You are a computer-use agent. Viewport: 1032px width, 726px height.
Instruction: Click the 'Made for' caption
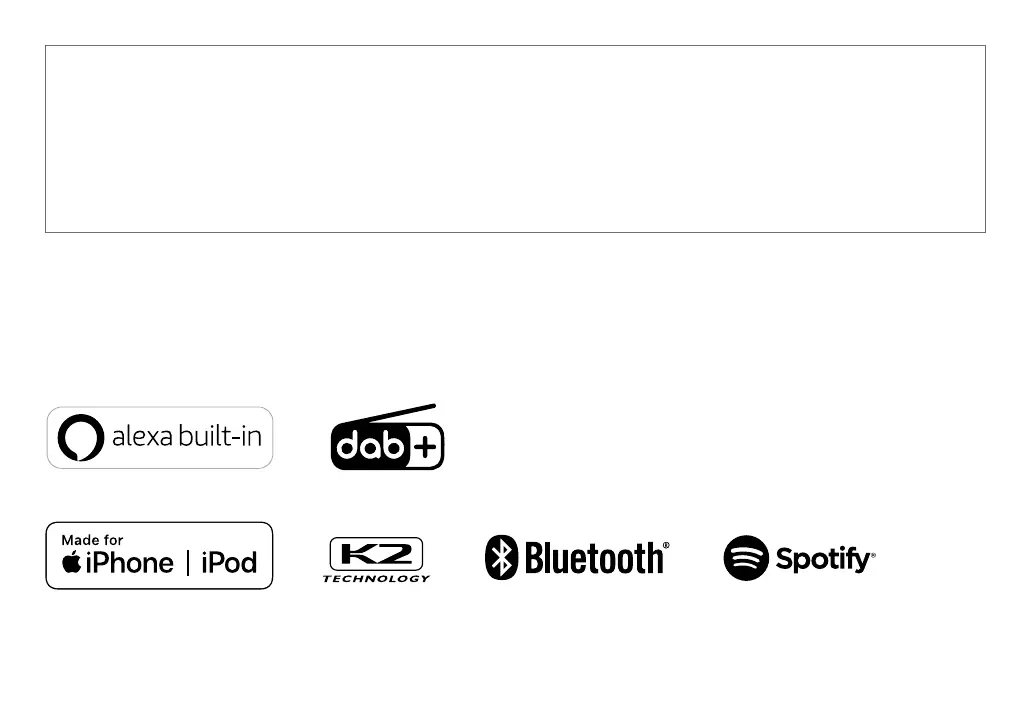pos(92,540)
